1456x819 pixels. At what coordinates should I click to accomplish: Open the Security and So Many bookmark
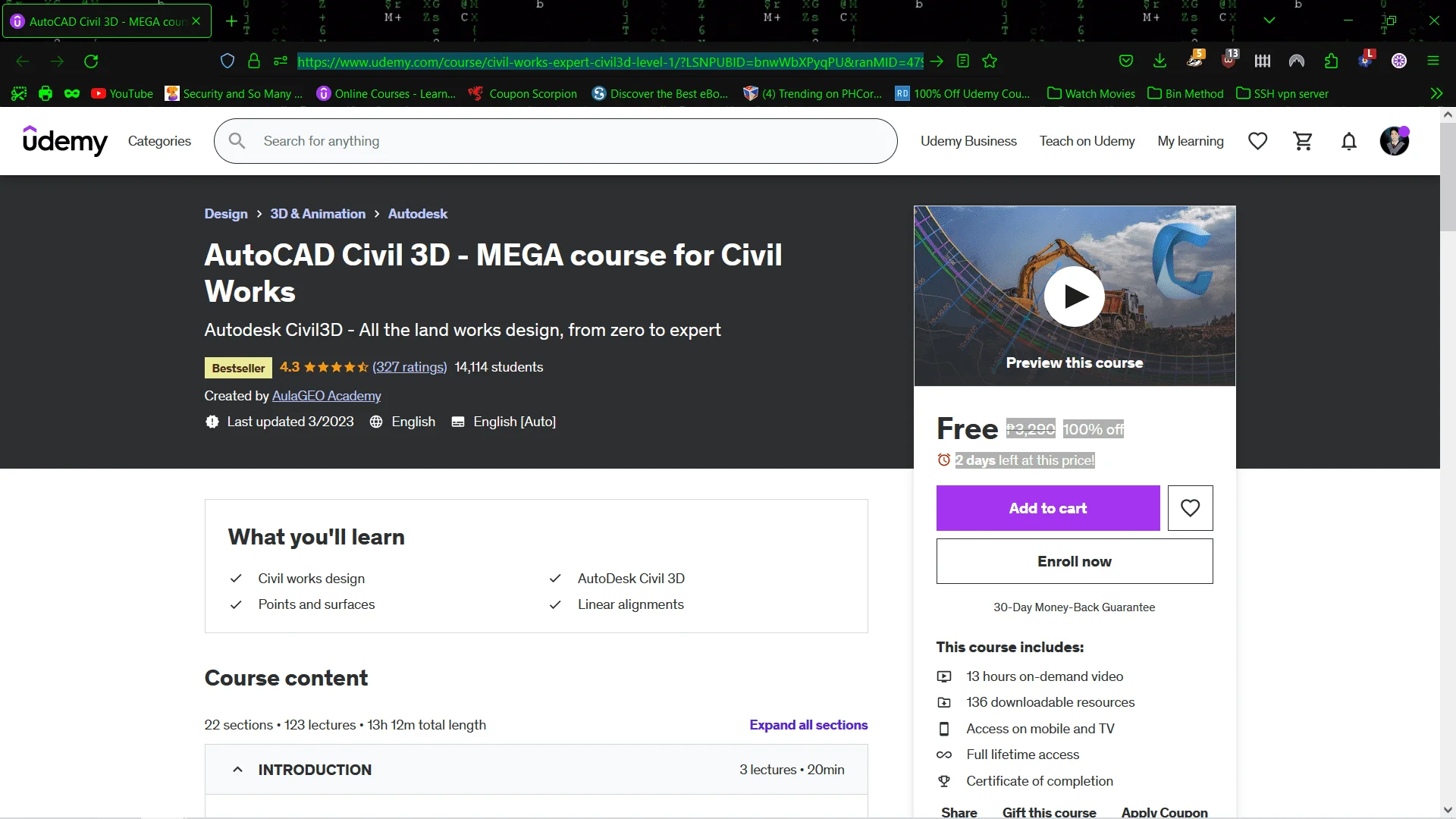pyautogui.click(x=234, y=94)
